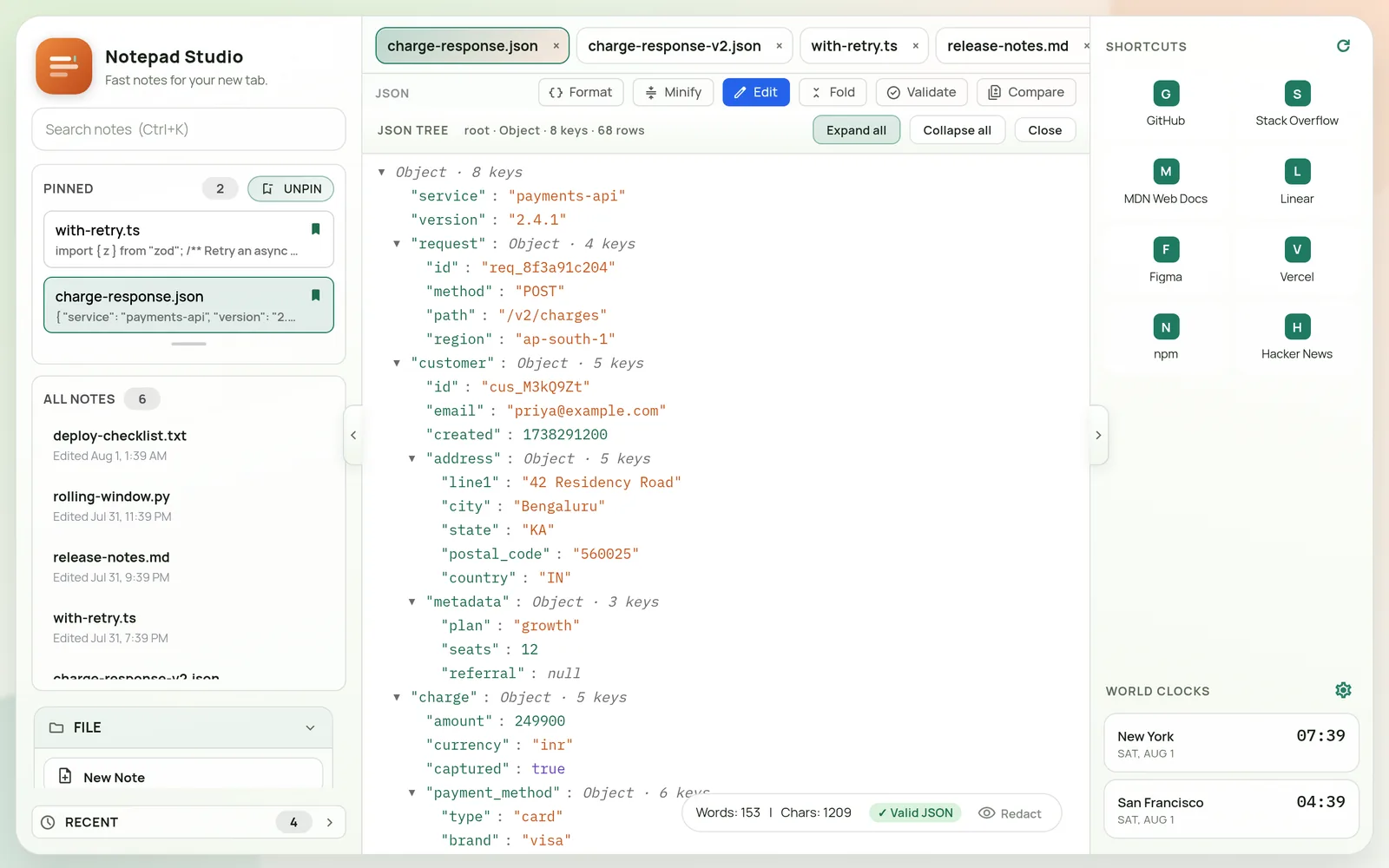This screenshot has width=1389, height=868.
Task: Select the "priya@example.com" email value
Action: coord(586,411)
